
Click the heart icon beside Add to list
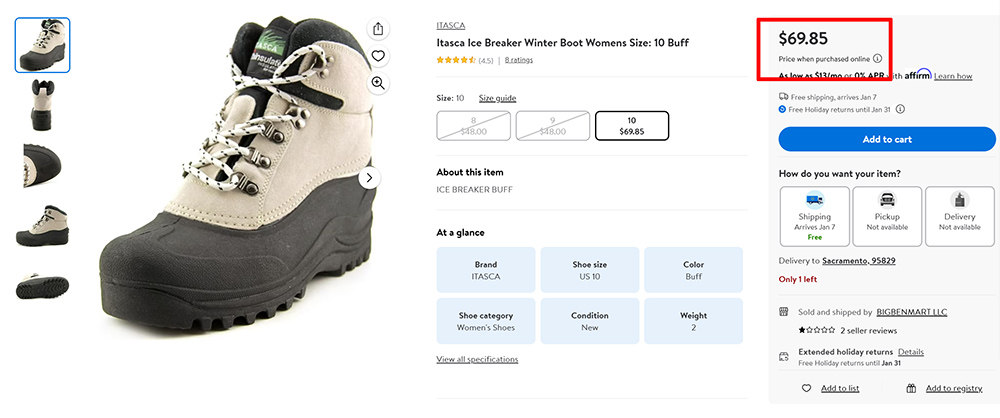[806, 388]
